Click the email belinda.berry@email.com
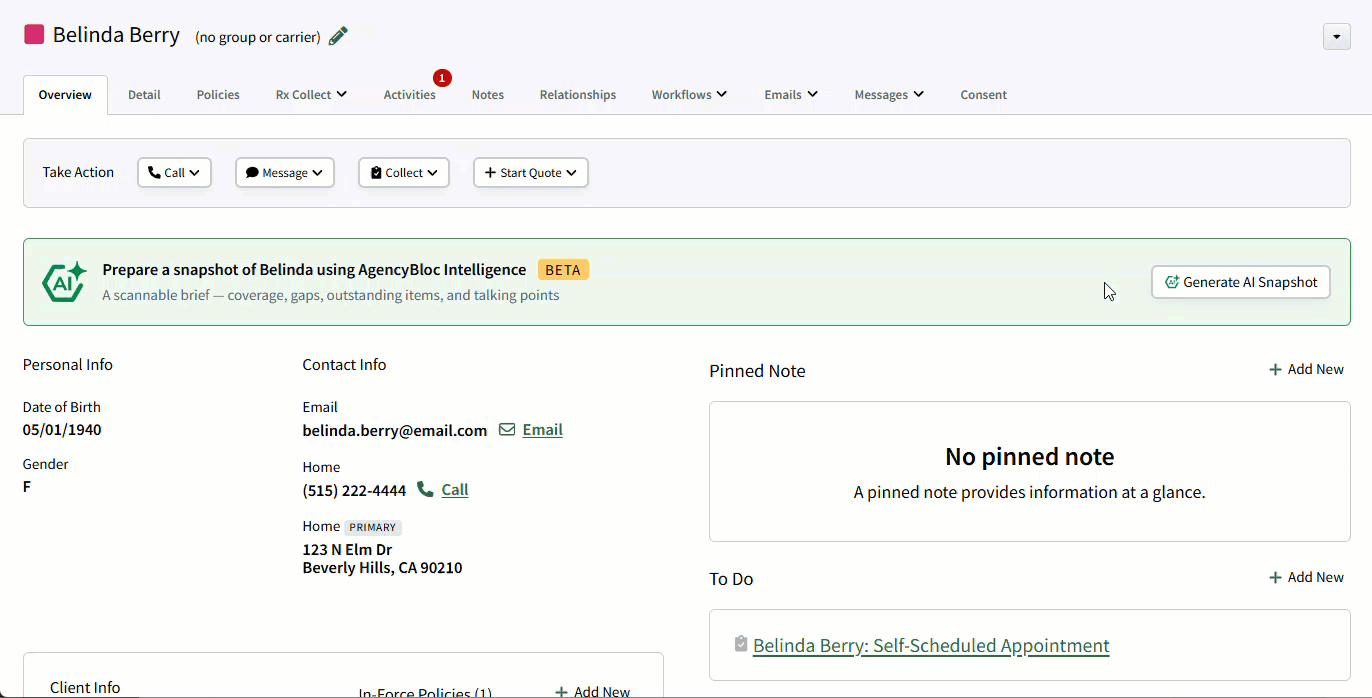This screenshot has width=1372, height=698. tap(395, 431)
